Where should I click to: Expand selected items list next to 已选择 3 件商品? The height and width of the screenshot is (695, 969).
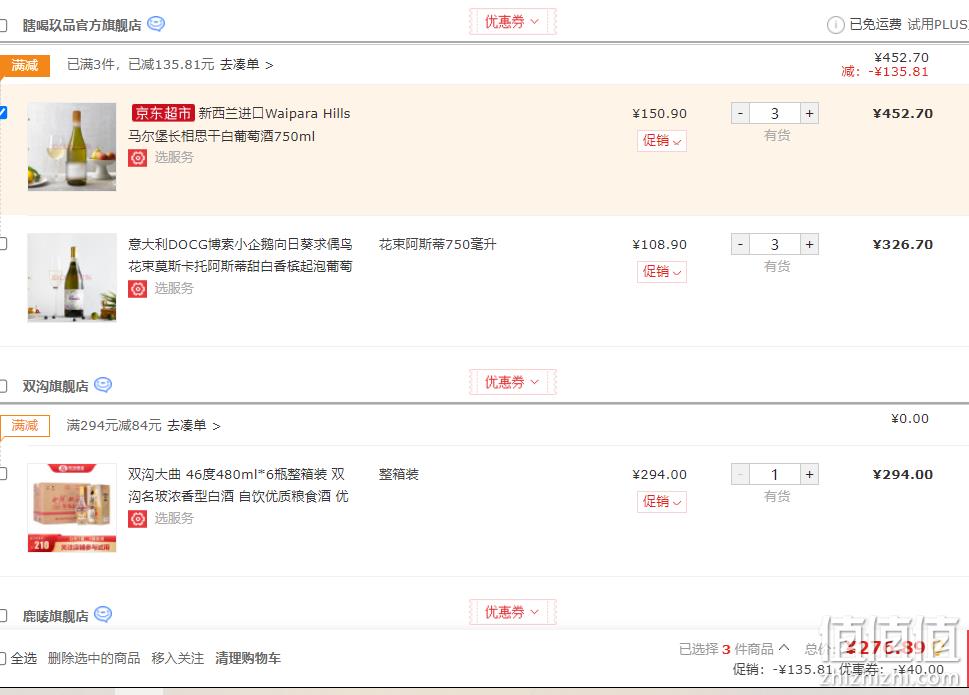coord(784,648)
